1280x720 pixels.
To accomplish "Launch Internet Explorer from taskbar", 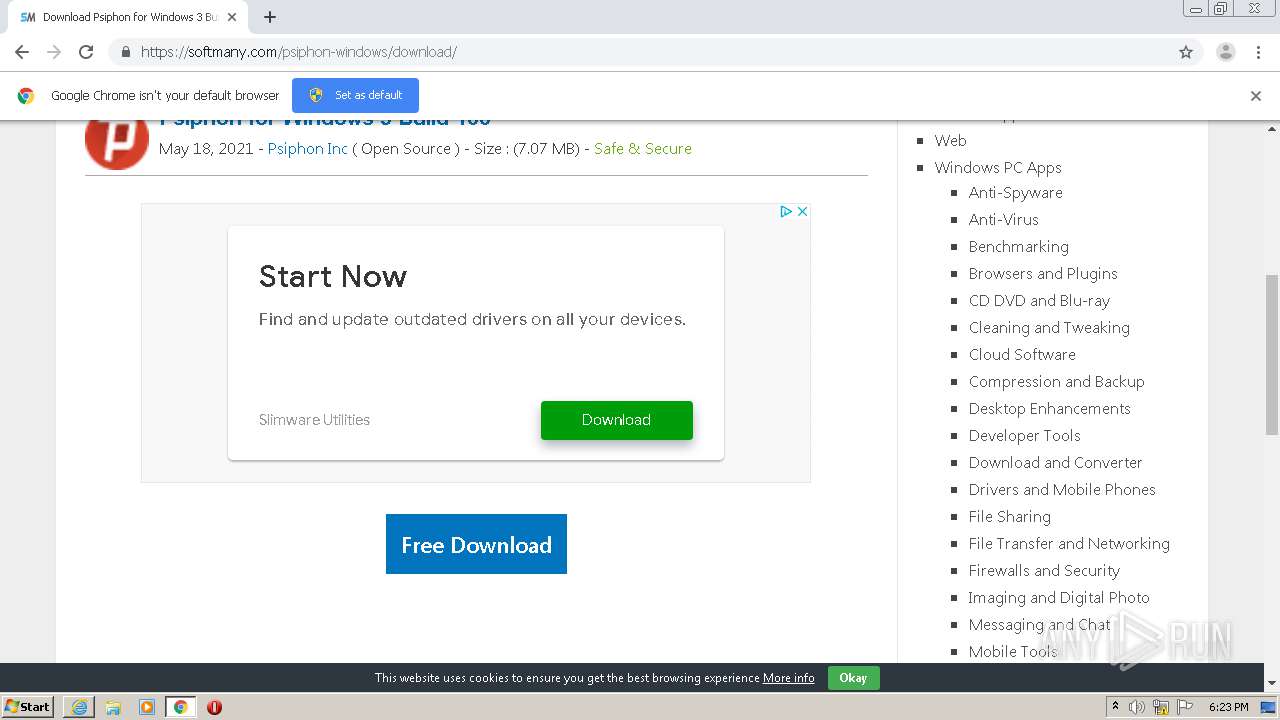I will [79, 707].
